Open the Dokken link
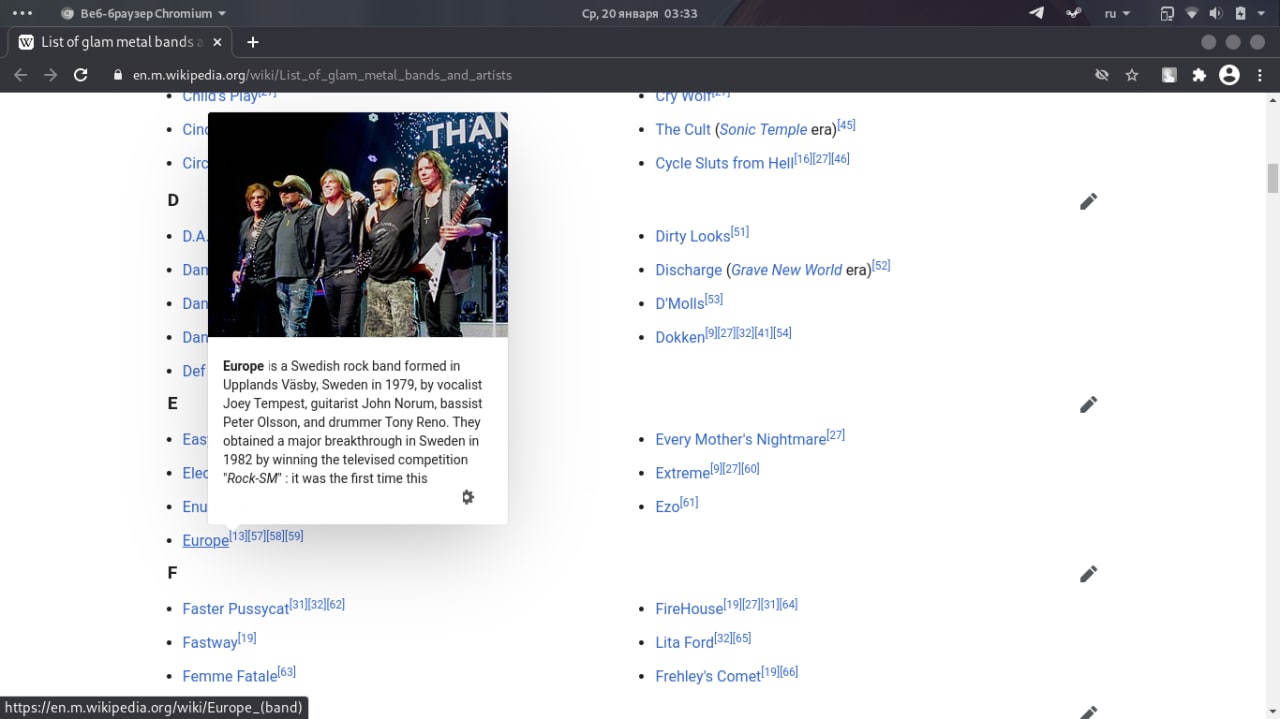 (x=680, y=337)
